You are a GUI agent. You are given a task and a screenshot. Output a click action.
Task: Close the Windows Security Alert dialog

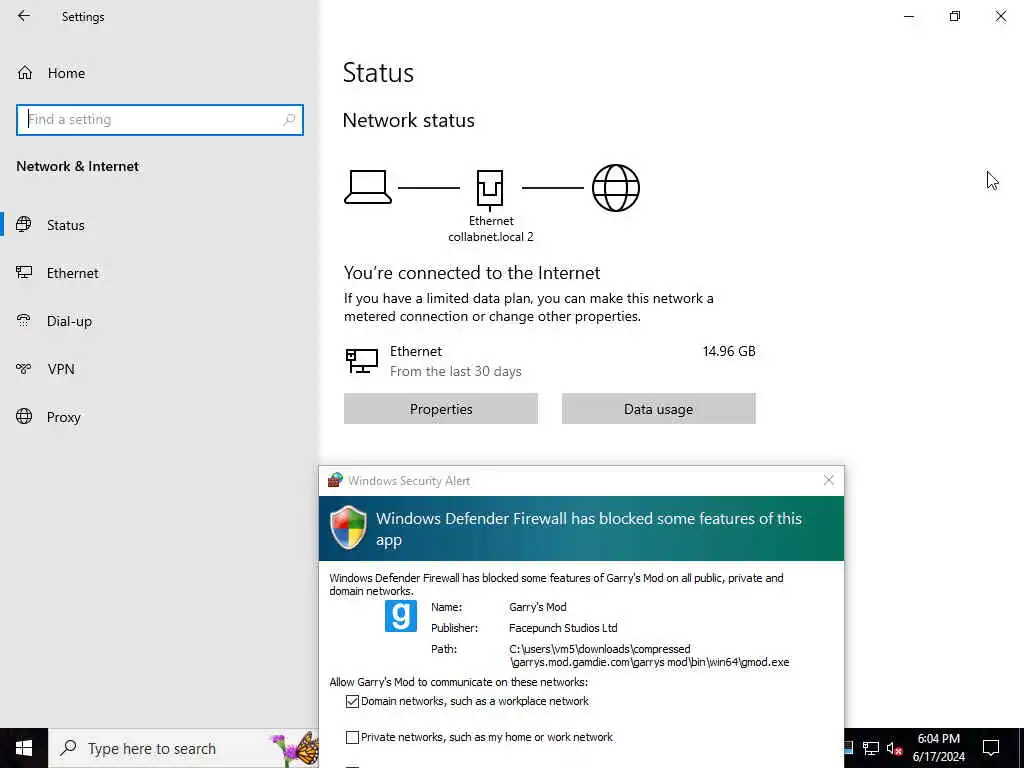click(x=829, y=480)
